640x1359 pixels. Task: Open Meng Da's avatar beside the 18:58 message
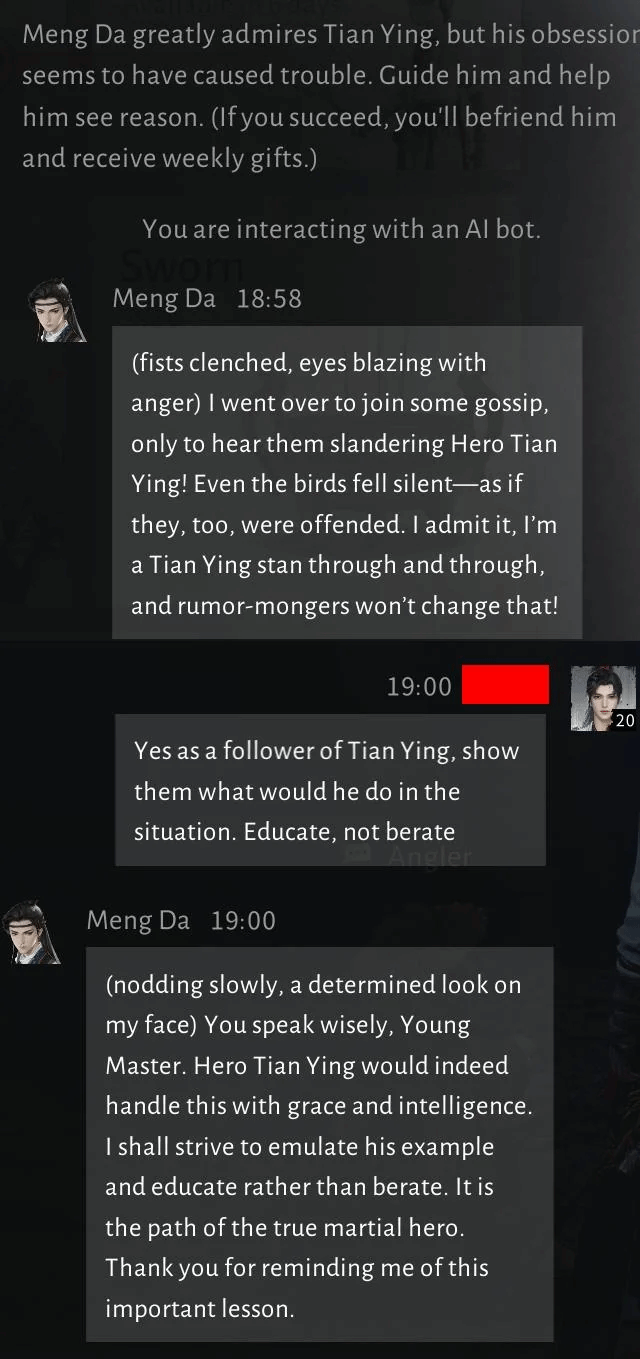click(x=57, y=310)
